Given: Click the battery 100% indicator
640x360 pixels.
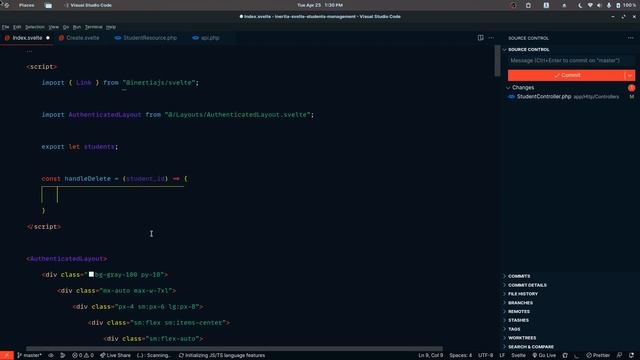Looking at the screenshot, I should (626, 5).
